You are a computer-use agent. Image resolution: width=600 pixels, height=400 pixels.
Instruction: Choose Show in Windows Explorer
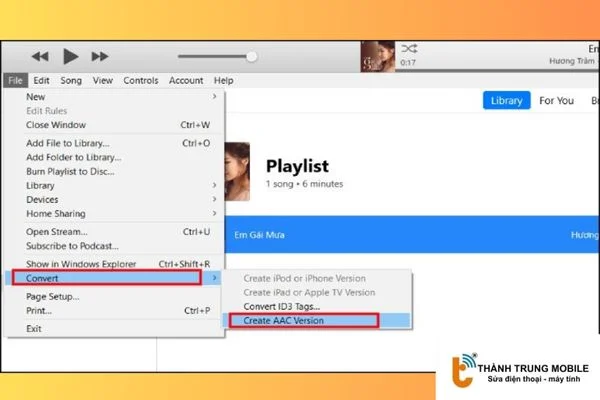114,264
